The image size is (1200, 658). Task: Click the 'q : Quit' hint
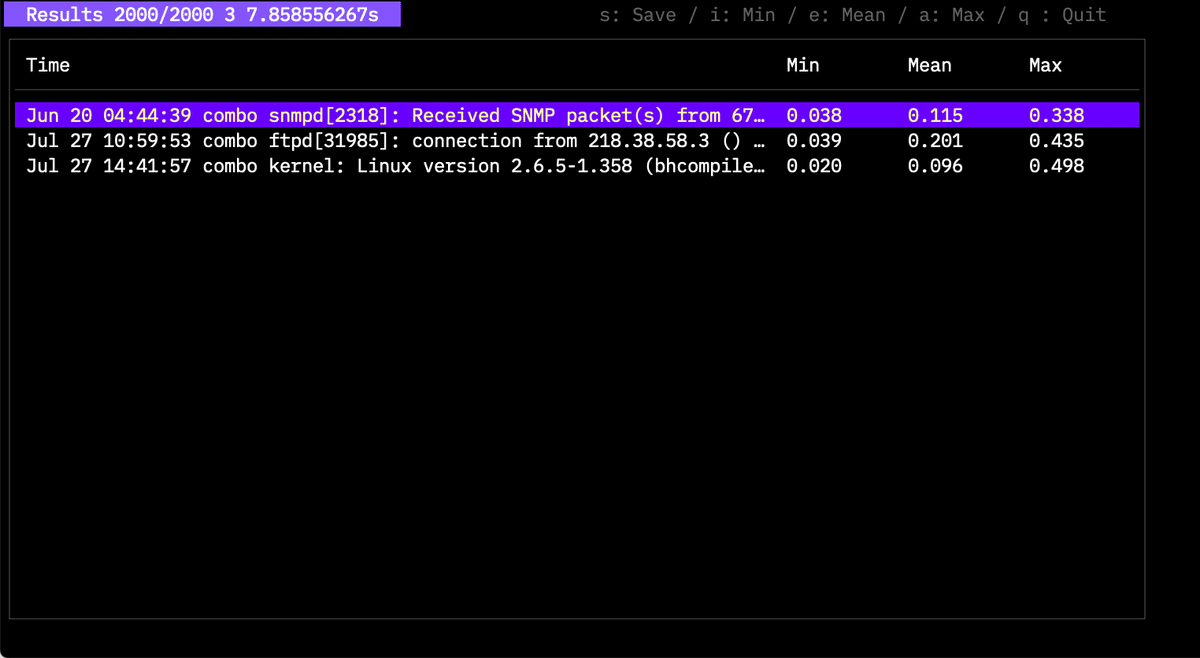[x=1062, y=15]
